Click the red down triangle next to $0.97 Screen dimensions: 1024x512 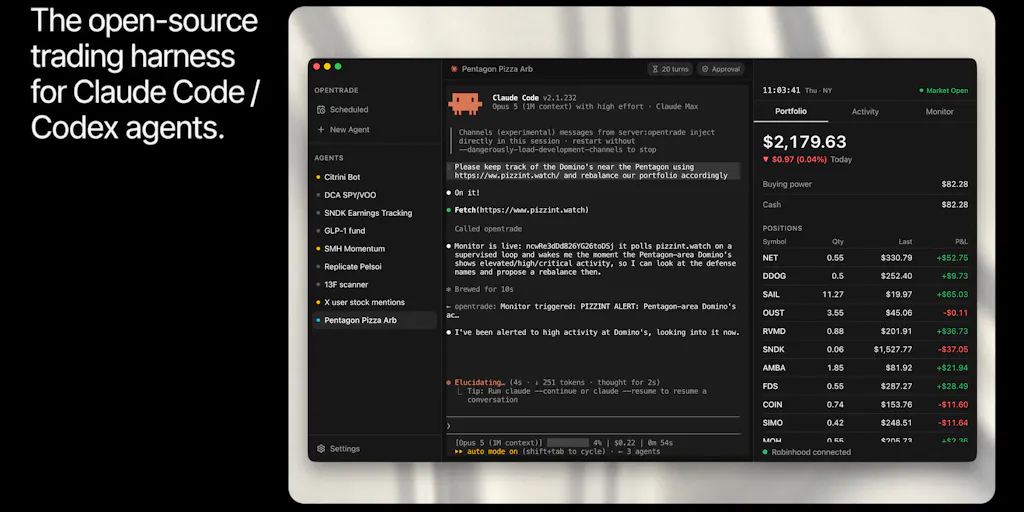pyautogui.click(x=765, y=159)
